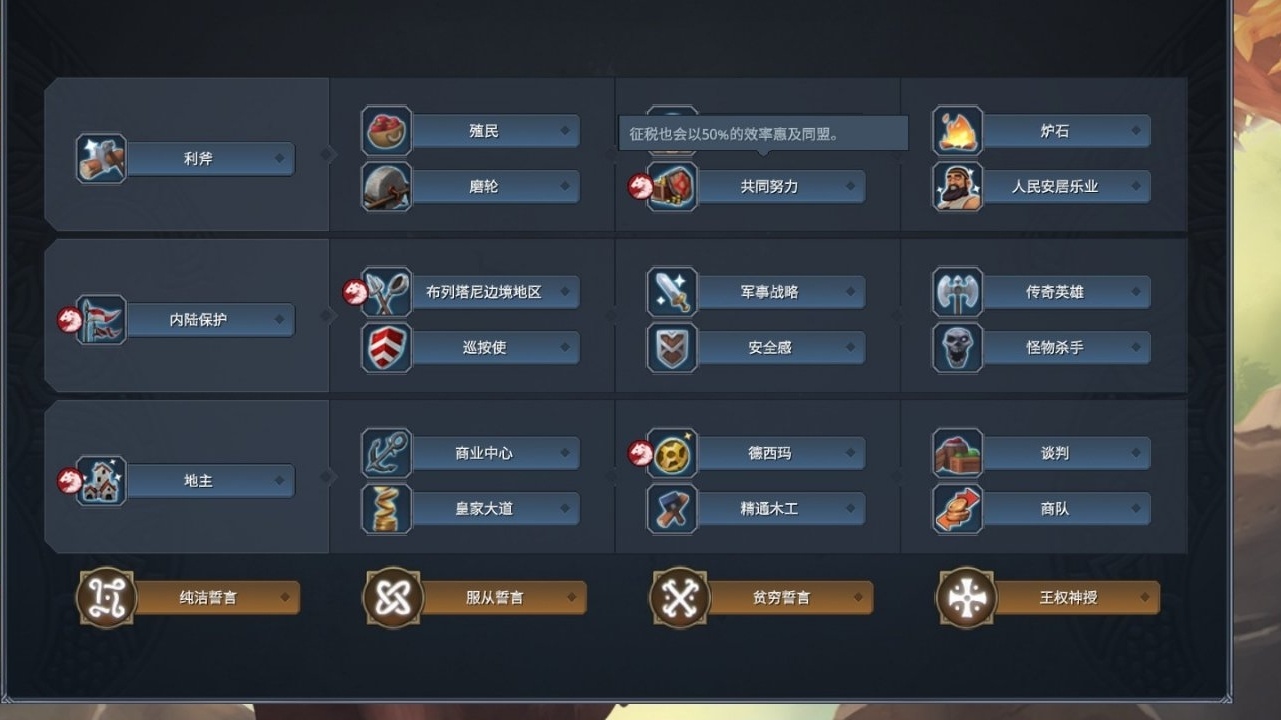Viewport: 1281px width, 720px height.
Task: Click the 怪物杀手 skull icon
Action: 958,347
